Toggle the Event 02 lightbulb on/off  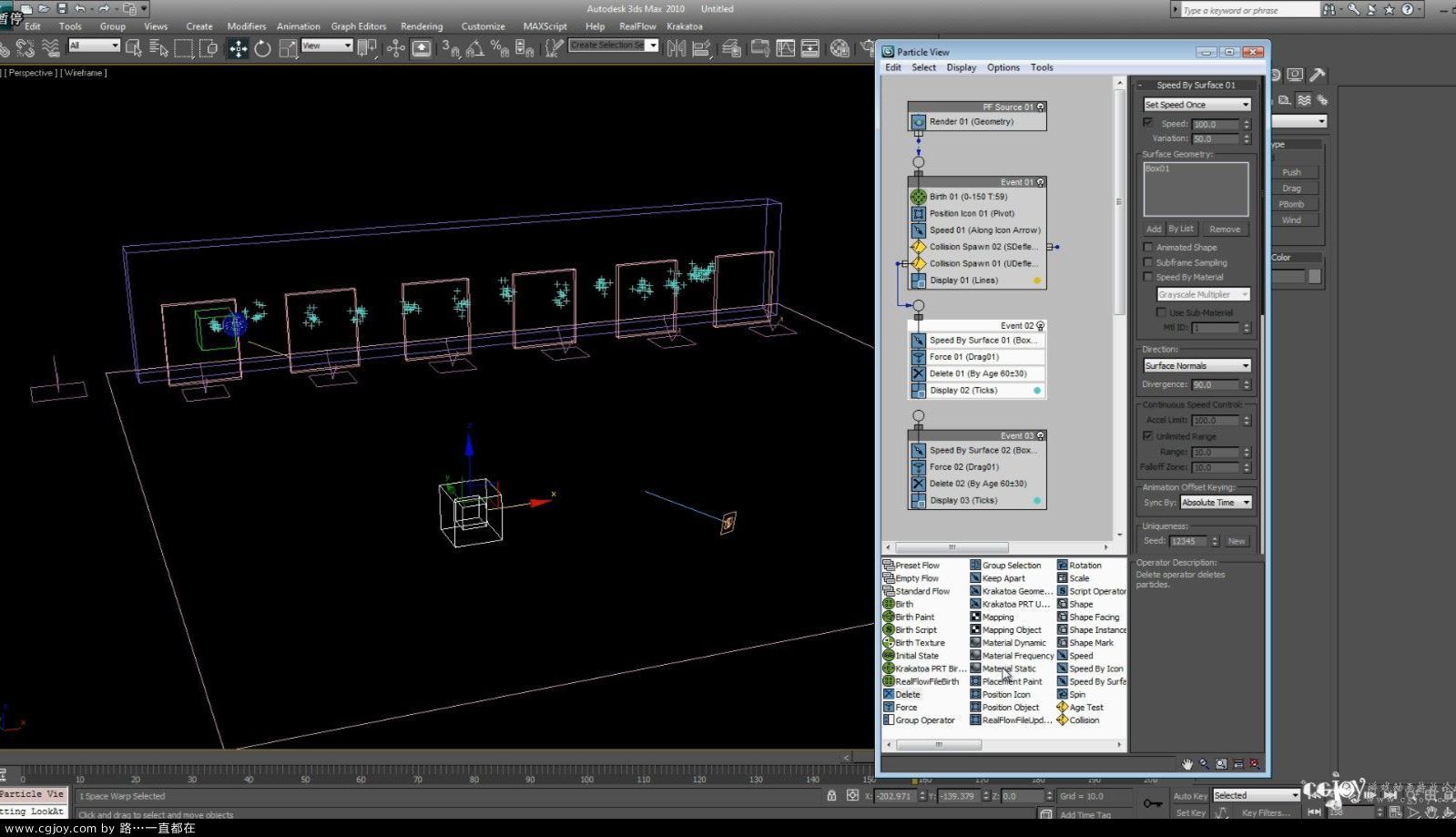click(x=1040, y=325)
